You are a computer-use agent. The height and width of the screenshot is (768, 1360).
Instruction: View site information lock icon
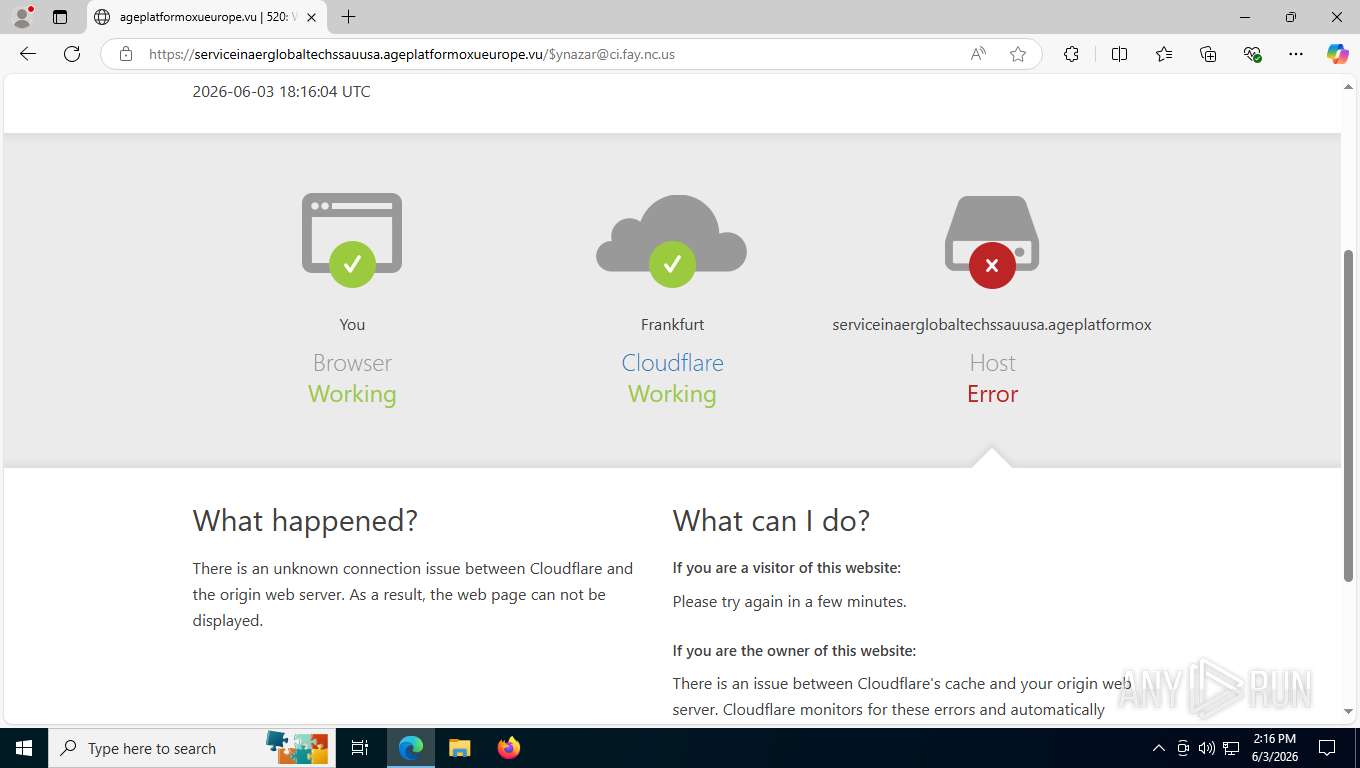(126, 54)
